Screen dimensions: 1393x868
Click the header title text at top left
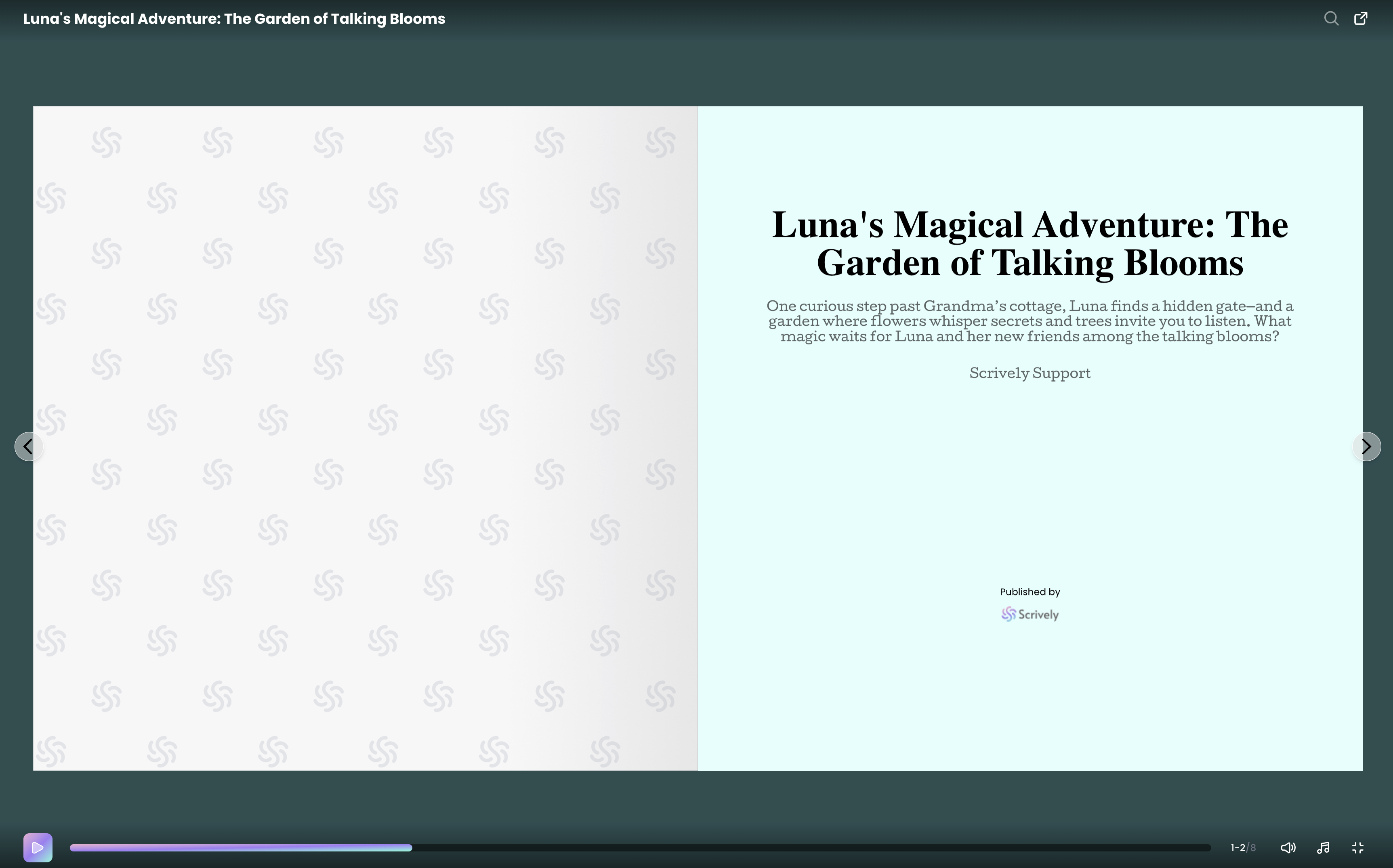[234, 19]
